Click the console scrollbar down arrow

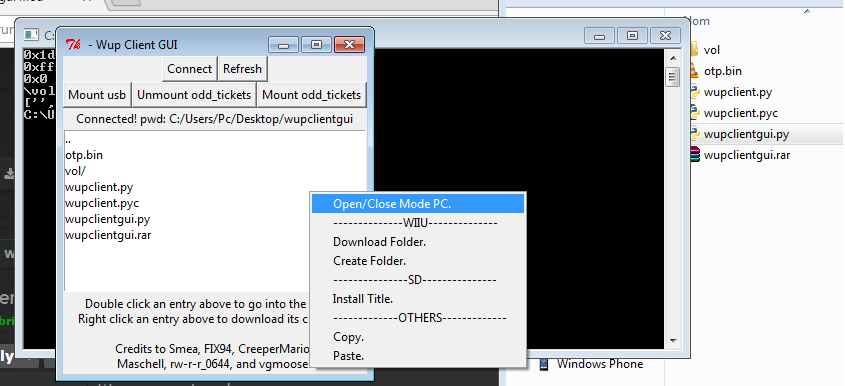673,341
